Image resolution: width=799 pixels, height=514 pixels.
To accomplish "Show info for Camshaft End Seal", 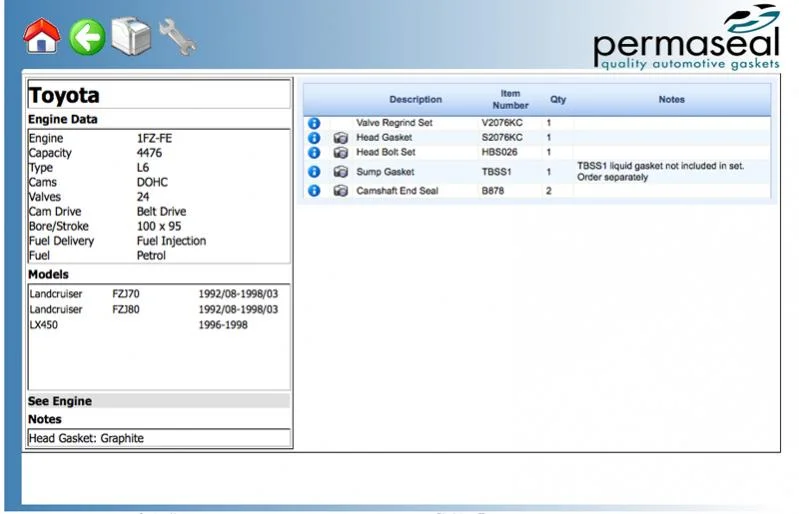I will point(314,191).
